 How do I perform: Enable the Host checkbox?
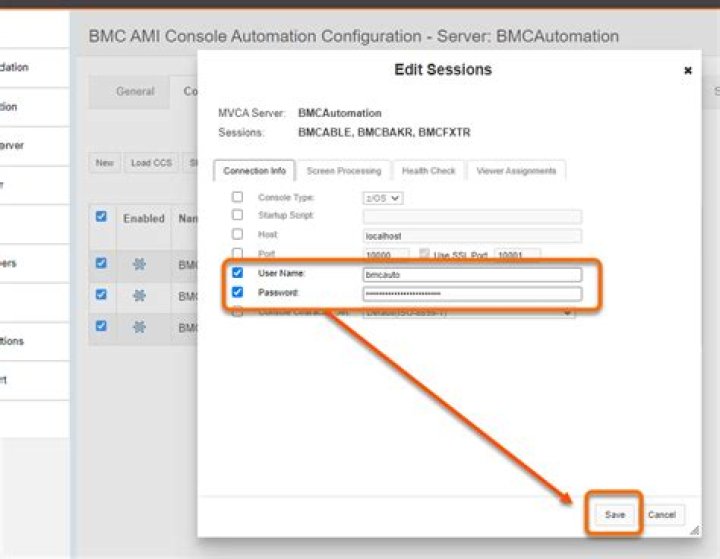[x=237, y=234]
